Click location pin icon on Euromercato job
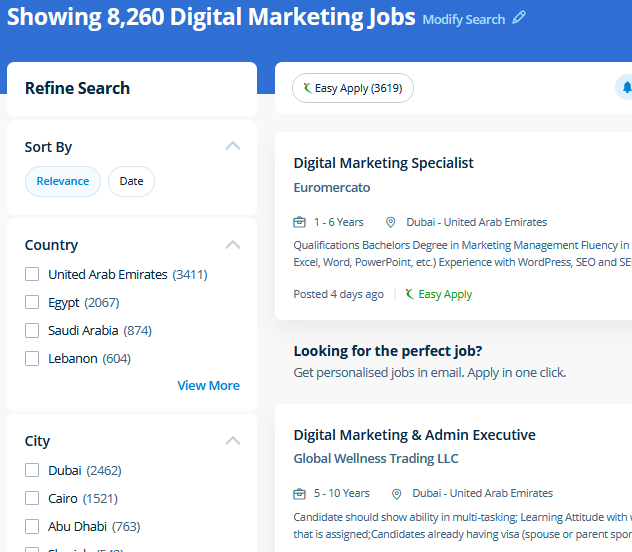 [391, 222]
